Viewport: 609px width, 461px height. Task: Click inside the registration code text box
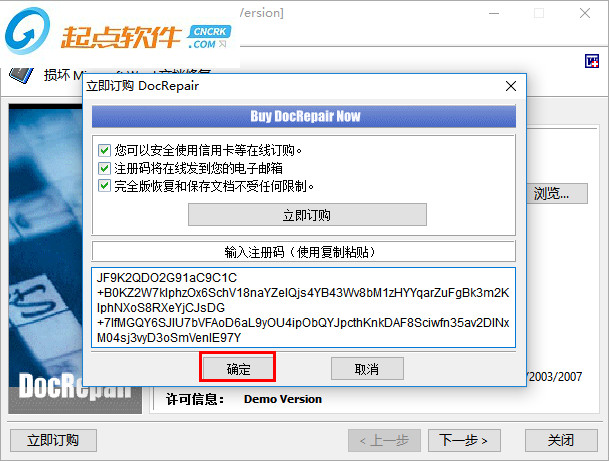[303, 308]
